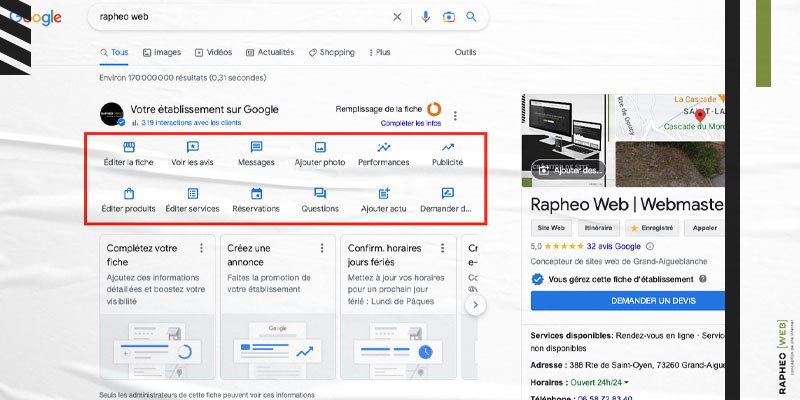Screen dimensions: 800x400
Task: Select the Tous tab
Action: pyautogui.click(x=114, y=52)
